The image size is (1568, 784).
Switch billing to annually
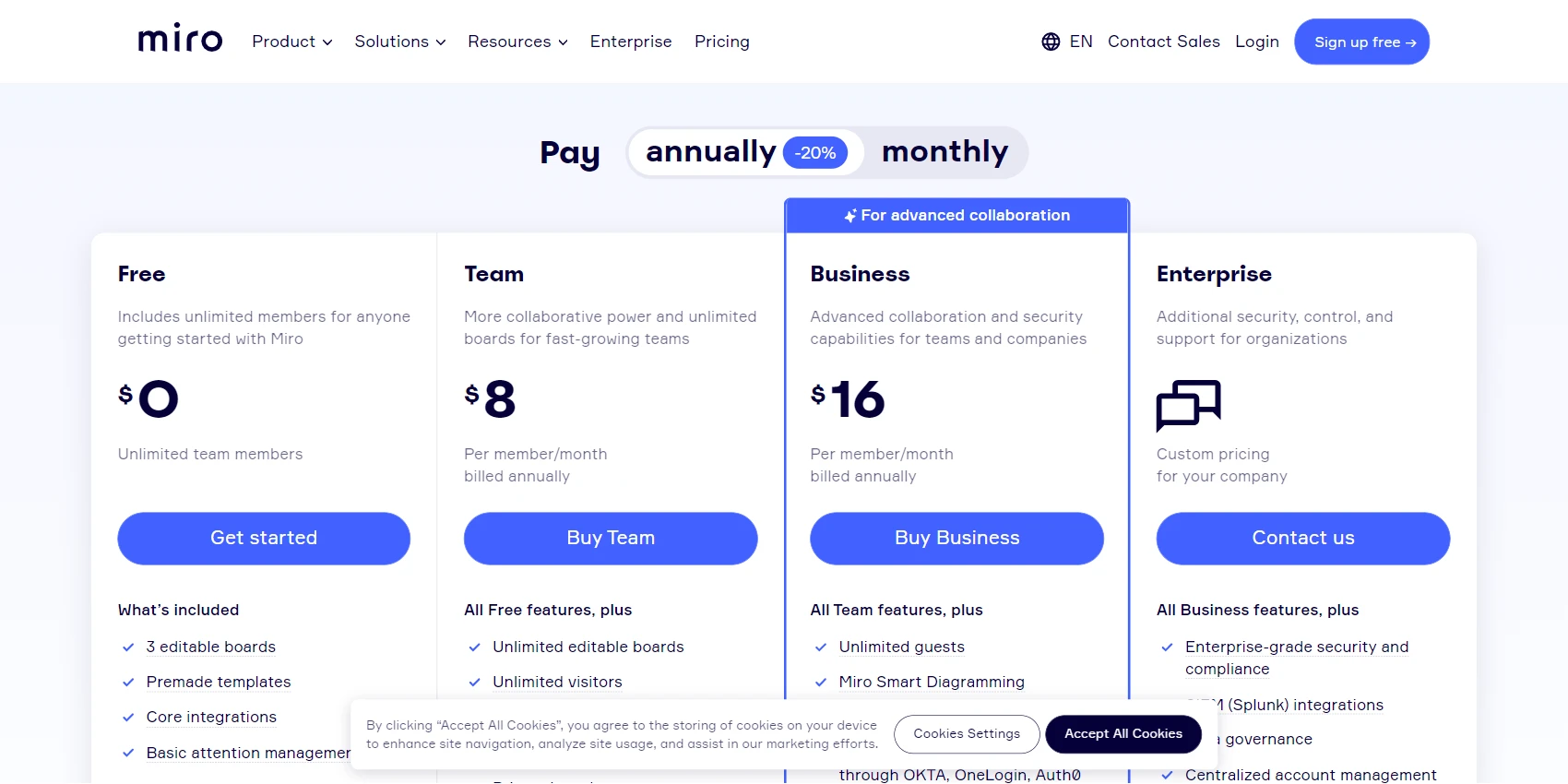[x=710, y=152]
